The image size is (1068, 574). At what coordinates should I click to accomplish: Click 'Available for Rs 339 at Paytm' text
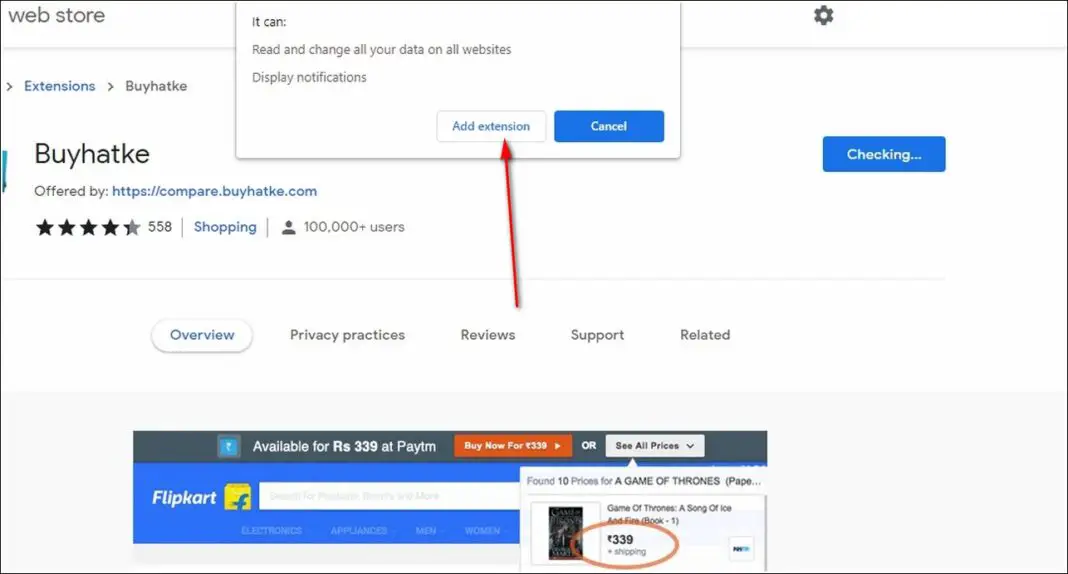tap(344, 447)
